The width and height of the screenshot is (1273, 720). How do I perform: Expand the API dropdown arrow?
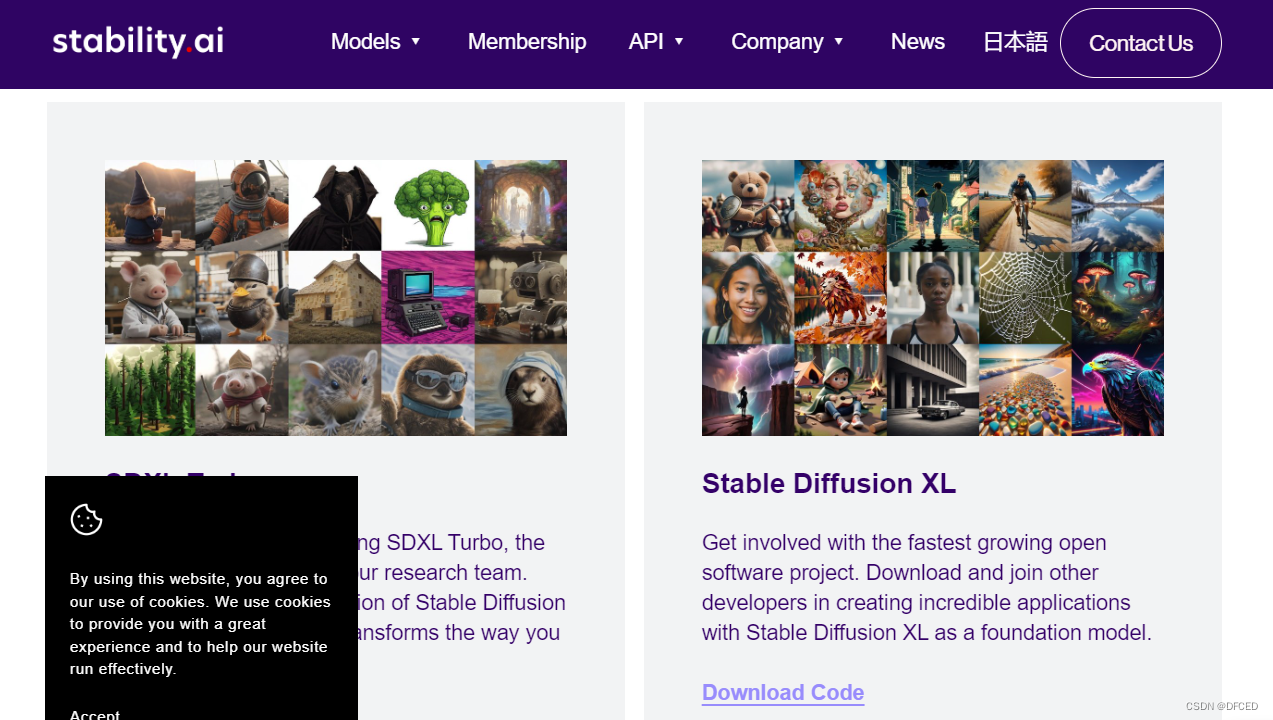coord(679,41)
